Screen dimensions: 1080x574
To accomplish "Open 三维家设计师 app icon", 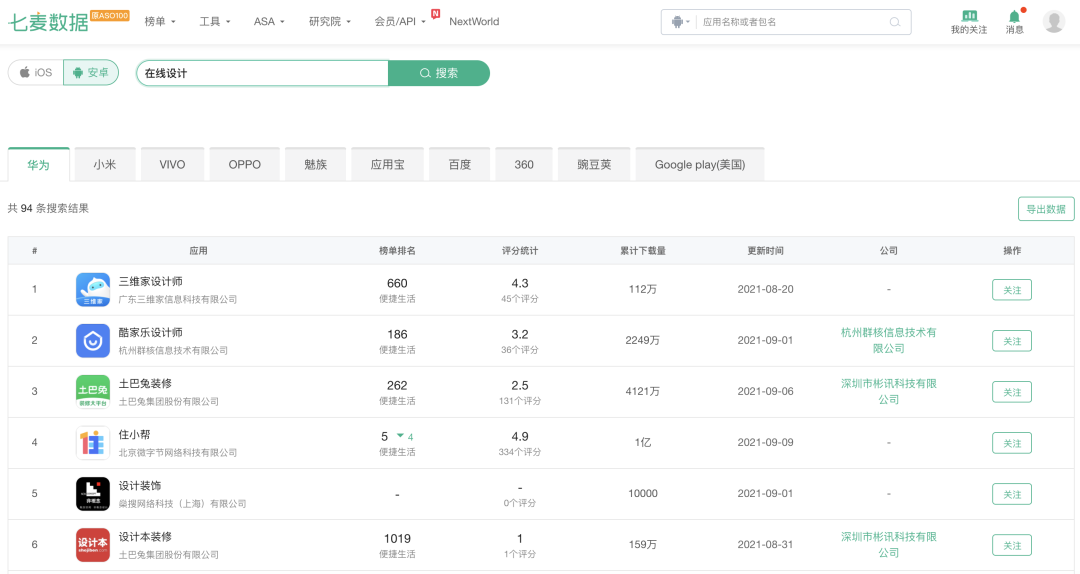I will pyautogui.click(x=93, y=289).
